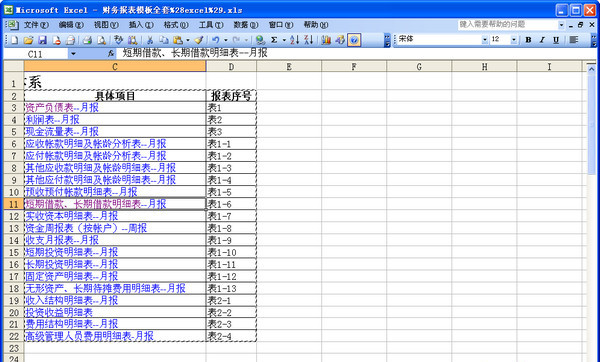Open the 插入(I) menu
Viewport: 600px width, 362px height.
point(141,25)
